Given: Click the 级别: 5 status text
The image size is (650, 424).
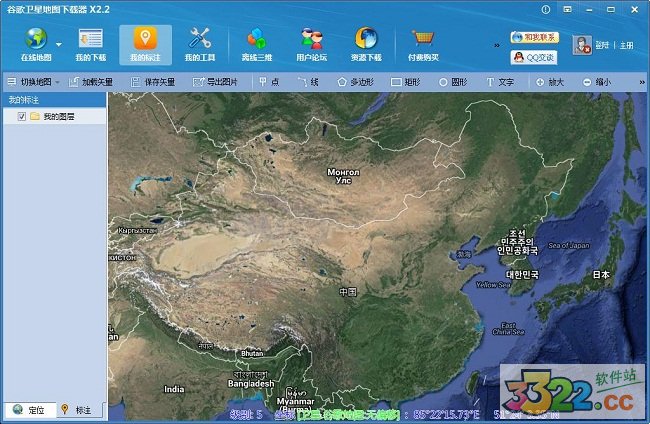Looking at the screenshot, I should point(246,414).
